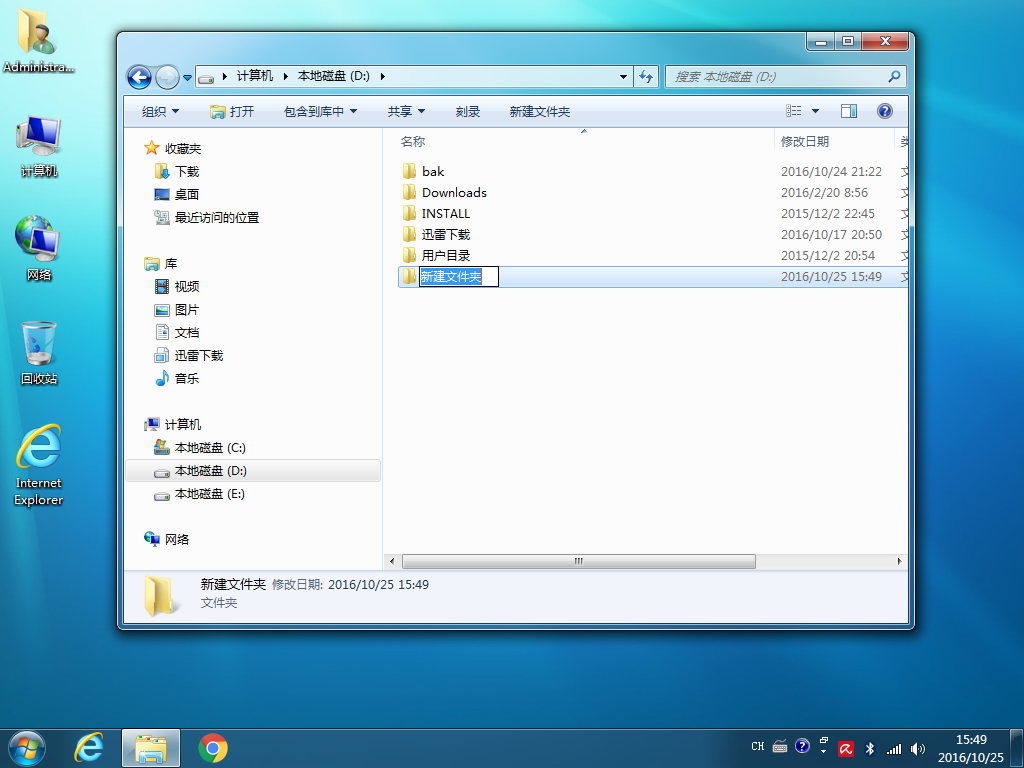Select Administrator folder desktop icon
This screenshot has width=1024, height=768.
(x=39, y=40)
